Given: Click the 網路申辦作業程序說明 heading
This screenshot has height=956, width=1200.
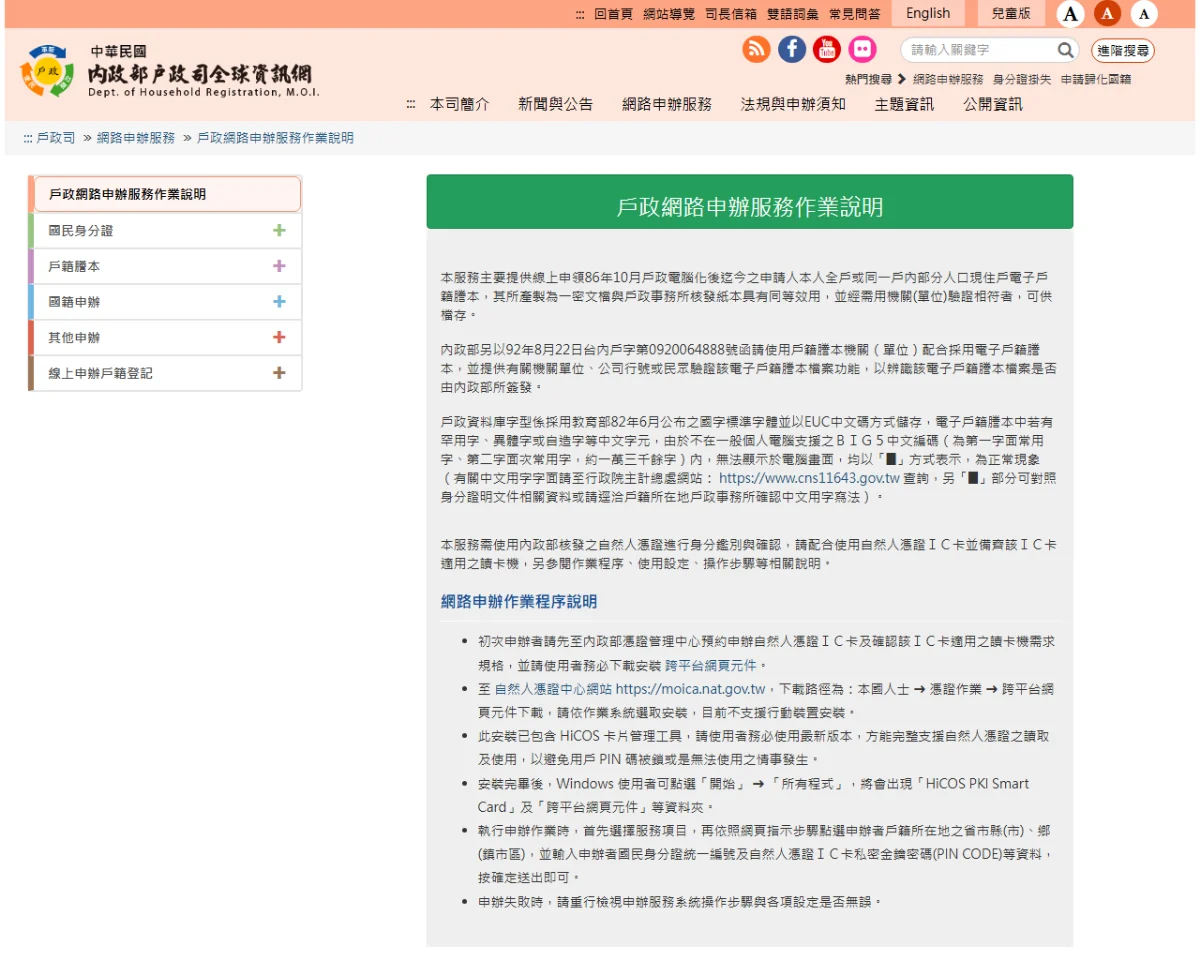Looking at the screenshot, I should (519, 601).
